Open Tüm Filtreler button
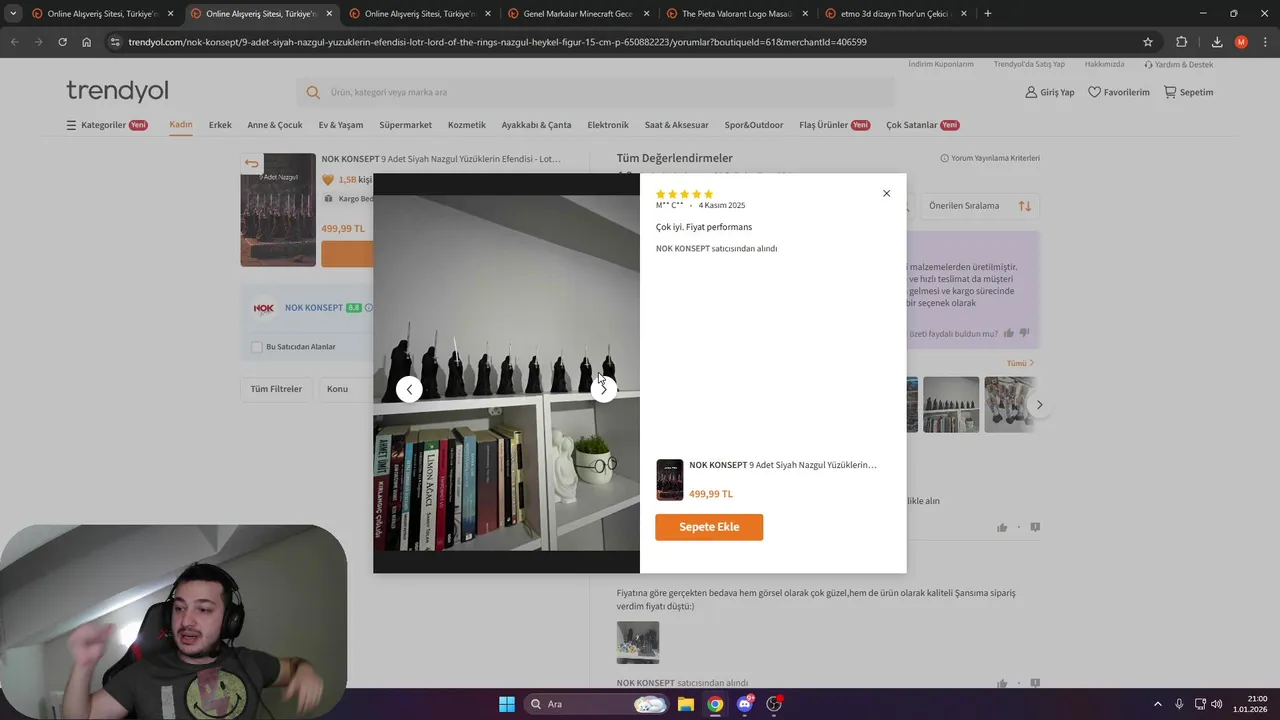This screenshot has height=720, width=1280. click(x=276, y=389)
